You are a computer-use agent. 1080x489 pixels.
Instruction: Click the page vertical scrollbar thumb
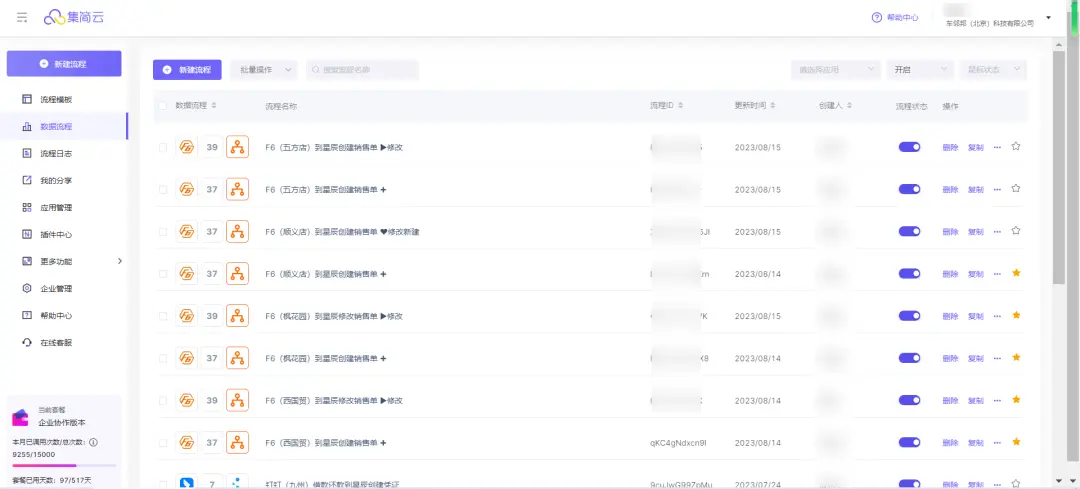tap(1059, 167)
